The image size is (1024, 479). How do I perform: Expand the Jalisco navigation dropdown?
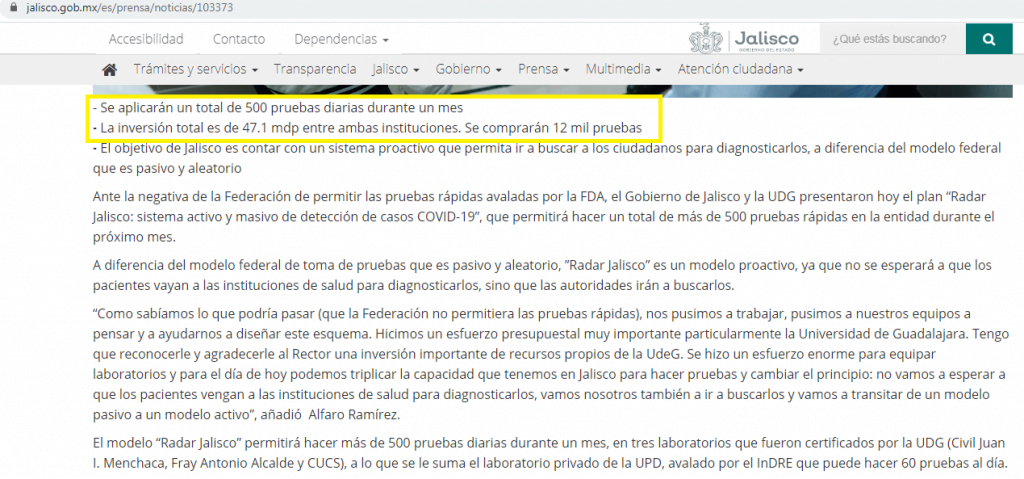pos(396,69)
